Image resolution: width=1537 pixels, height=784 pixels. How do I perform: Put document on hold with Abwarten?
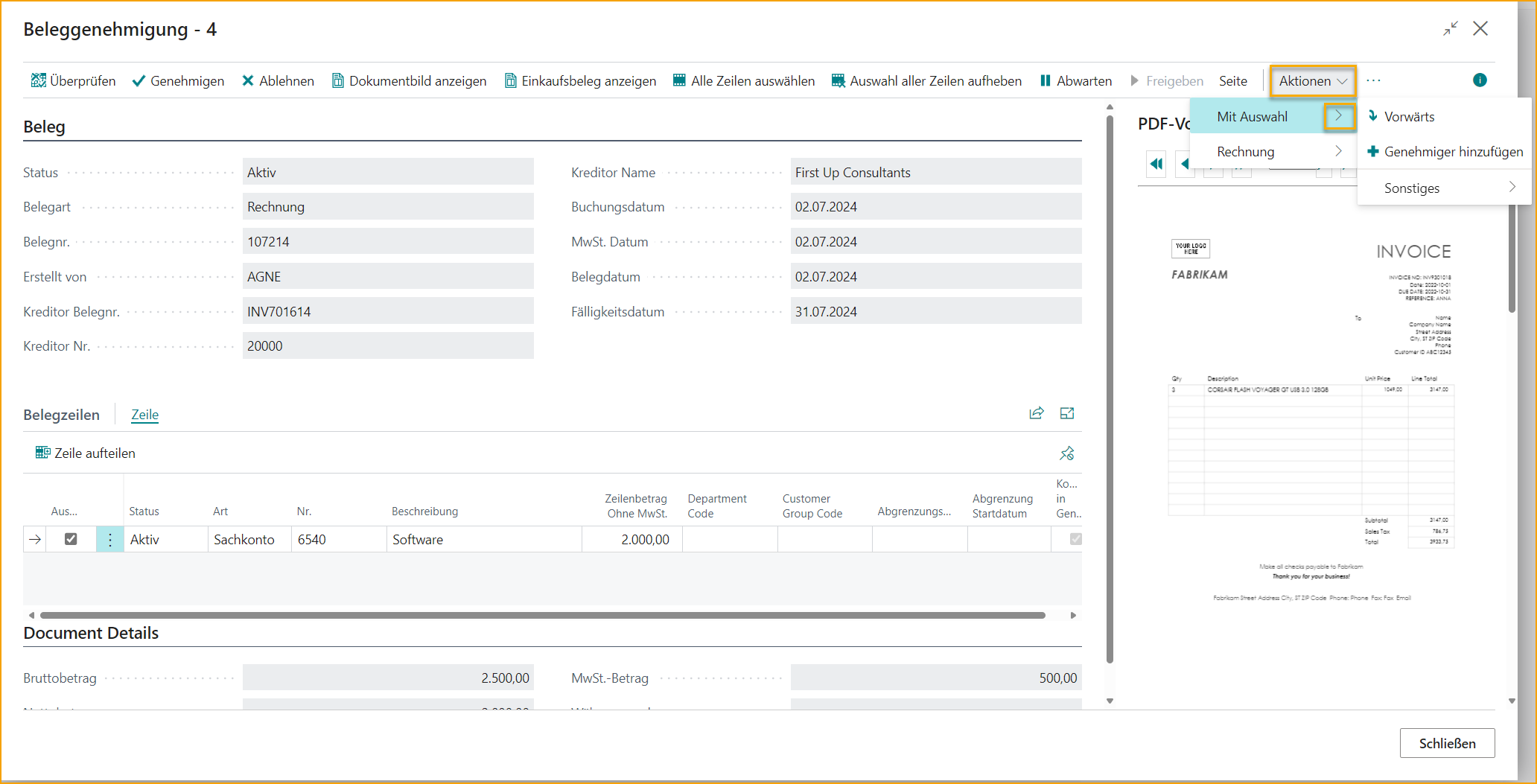coord(1075,80)
